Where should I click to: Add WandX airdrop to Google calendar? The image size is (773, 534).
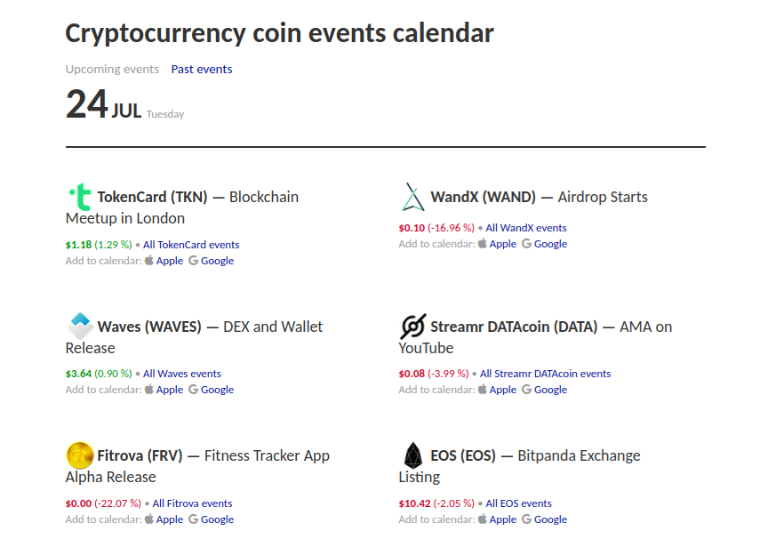pos(549,244)
